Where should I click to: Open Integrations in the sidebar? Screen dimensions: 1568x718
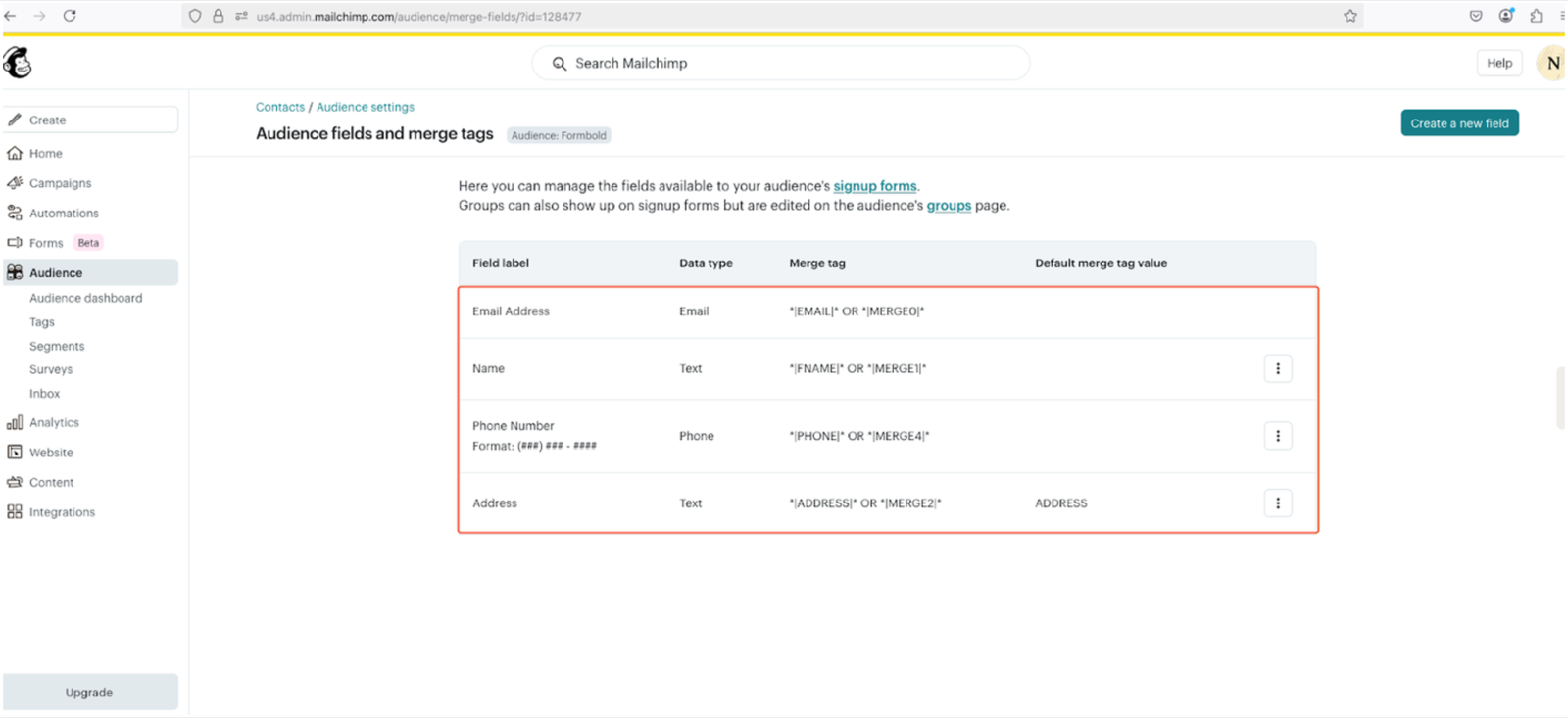click(x=62, y=512)
